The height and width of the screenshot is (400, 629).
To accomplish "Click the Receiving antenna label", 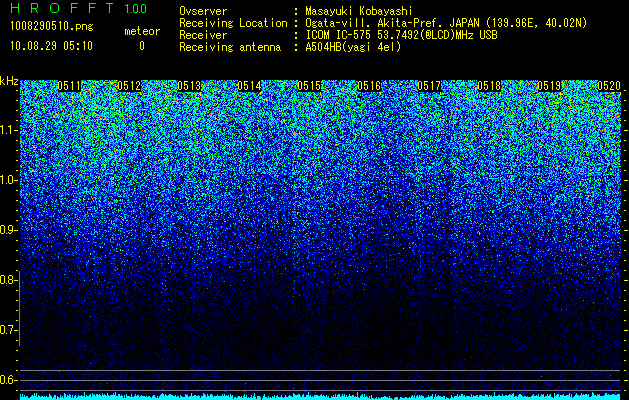I will [230, 47].
